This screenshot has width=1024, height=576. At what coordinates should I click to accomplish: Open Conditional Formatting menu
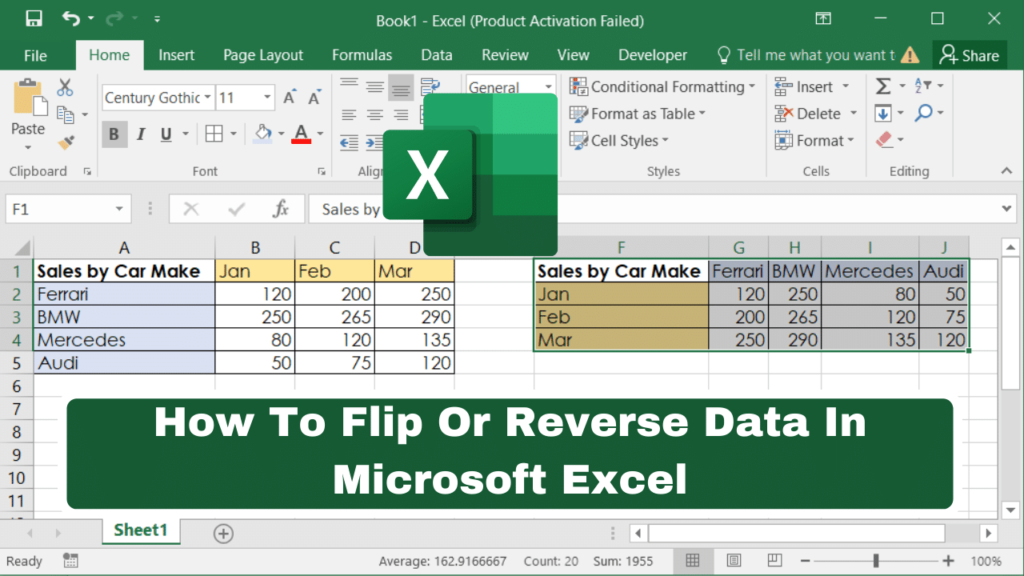(x=663, y=87)
